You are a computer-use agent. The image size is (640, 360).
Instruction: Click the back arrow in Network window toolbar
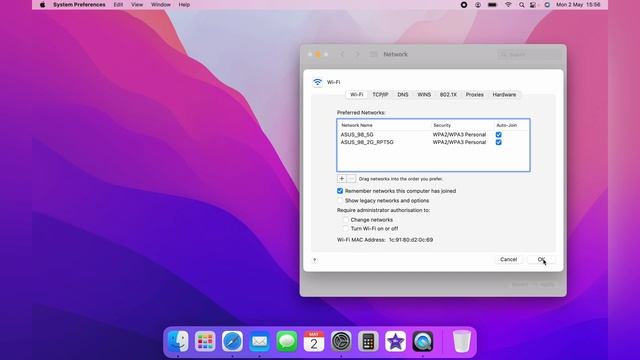pyautogui.click(x=342, y=54)
